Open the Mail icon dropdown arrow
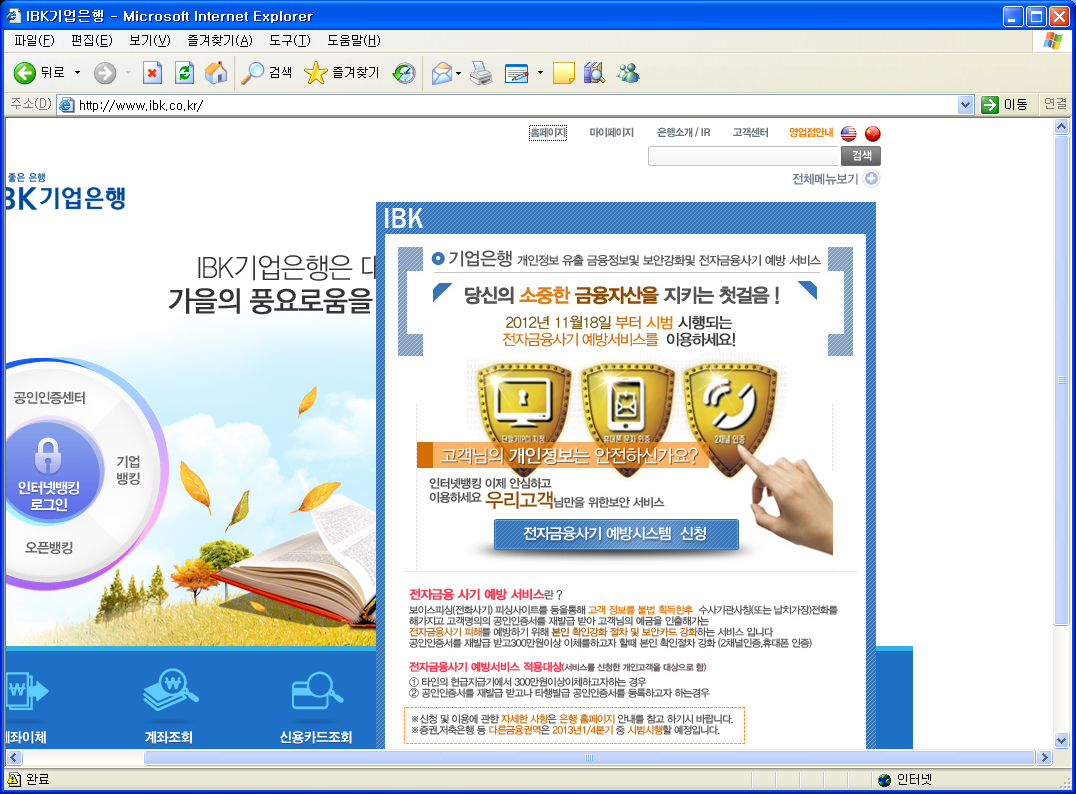The height and width of the screenshot is (794, 1076). point(458,73)
